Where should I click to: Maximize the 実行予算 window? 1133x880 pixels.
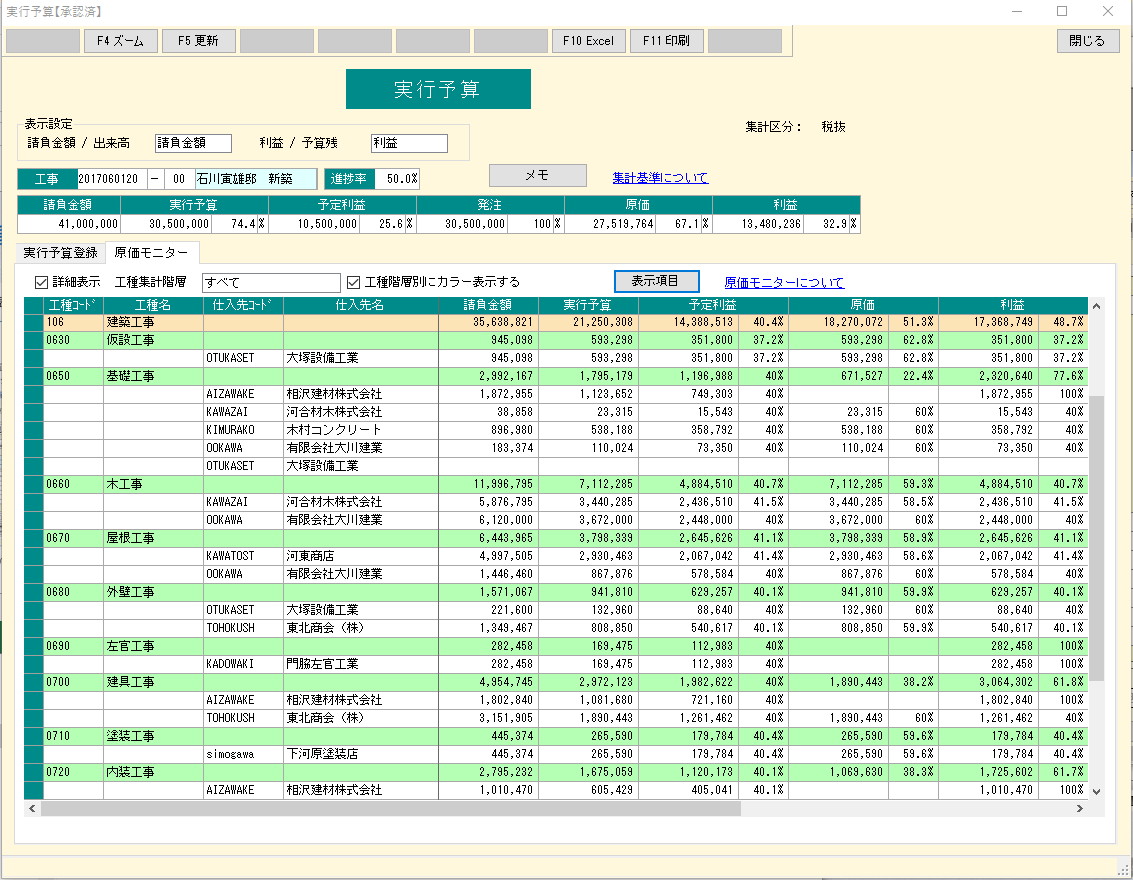click(1062, 11)
